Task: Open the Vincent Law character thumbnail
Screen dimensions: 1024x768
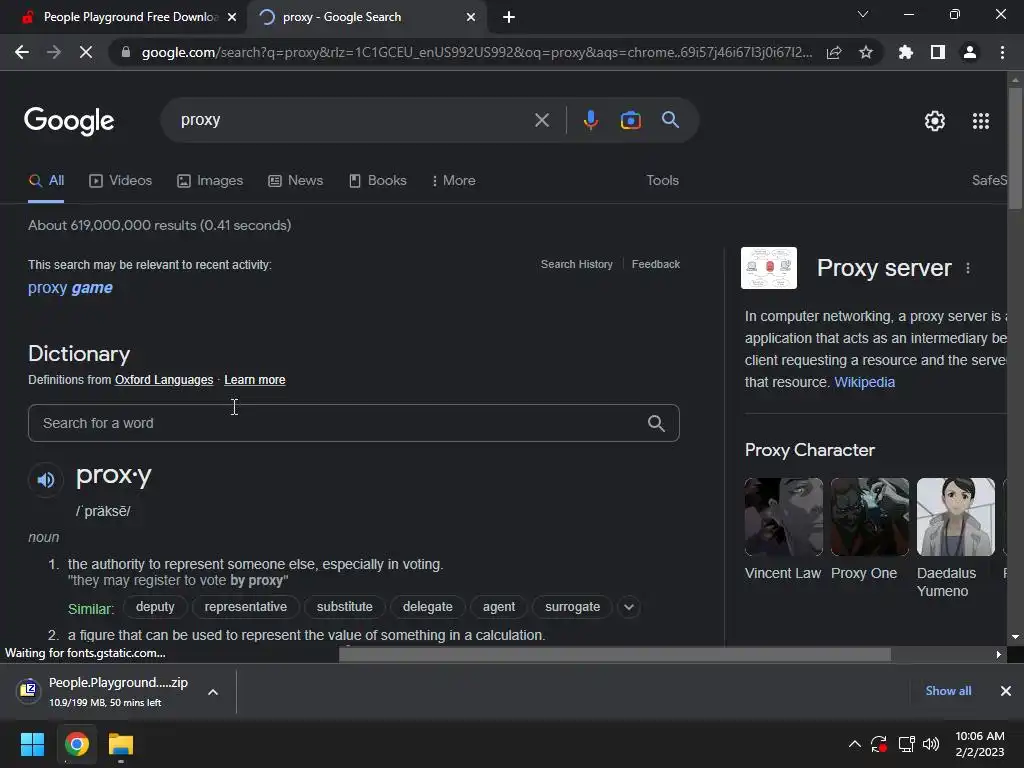Action: 784,517
